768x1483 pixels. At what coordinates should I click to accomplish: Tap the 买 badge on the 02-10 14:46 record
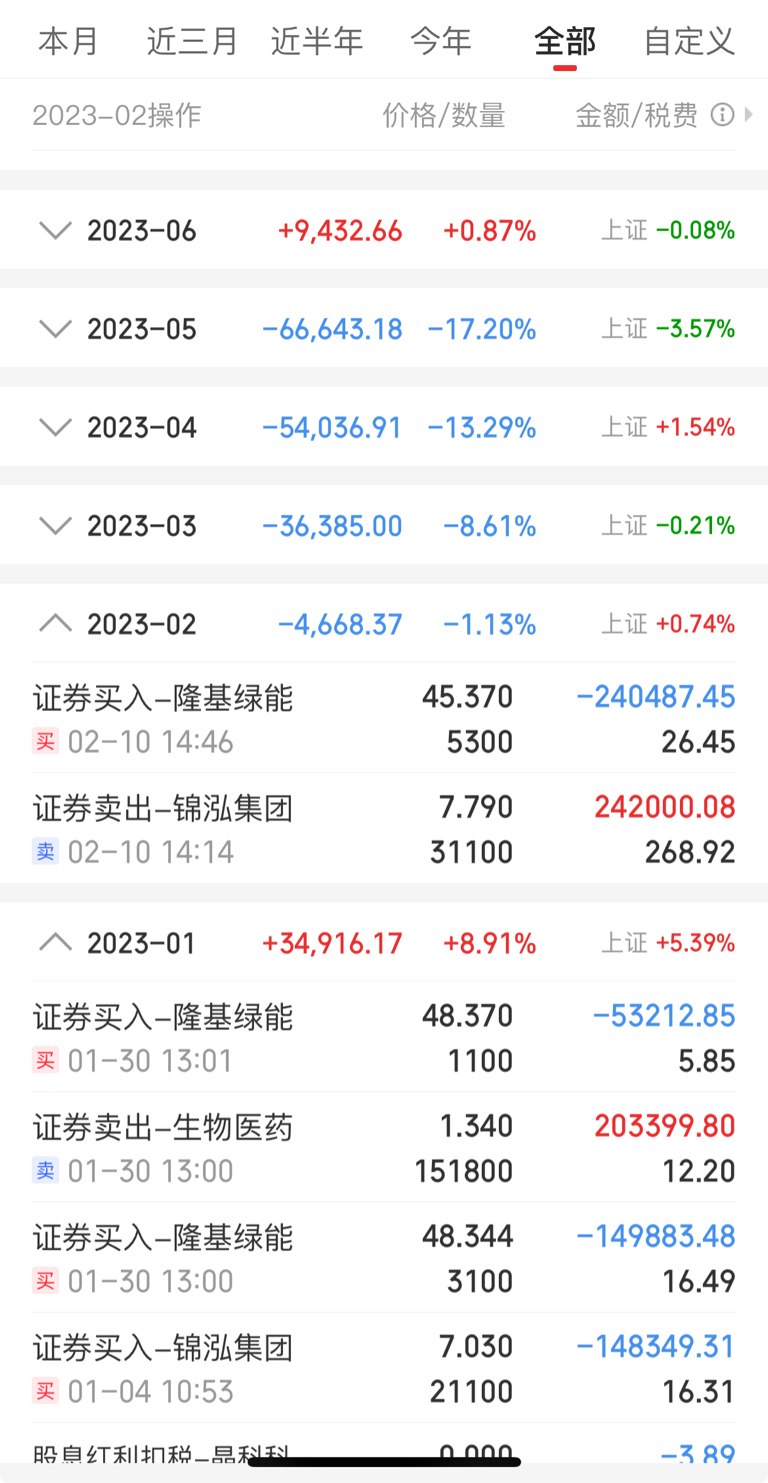coord(45,742)
